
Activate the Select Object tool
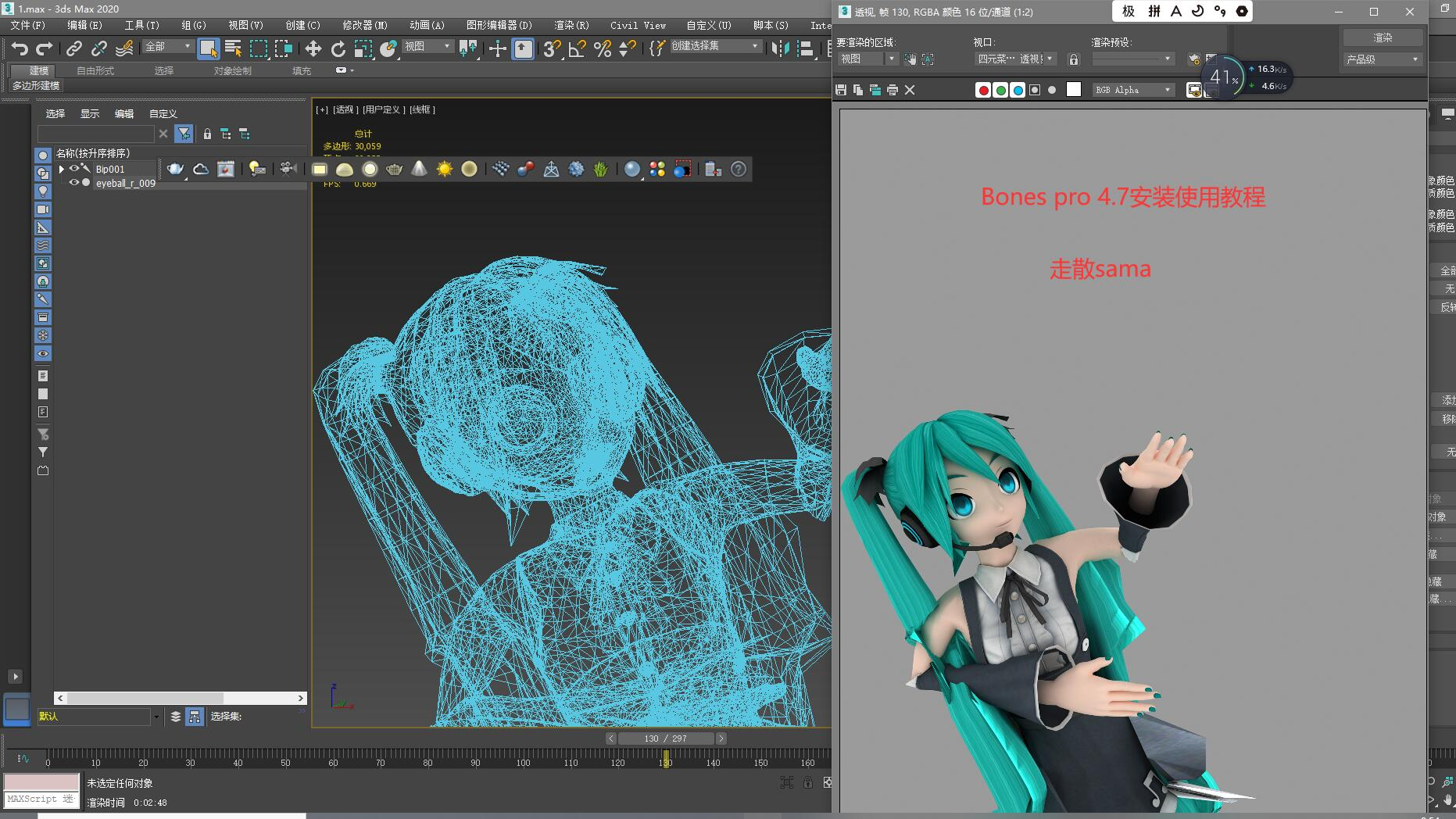point(208,48)
